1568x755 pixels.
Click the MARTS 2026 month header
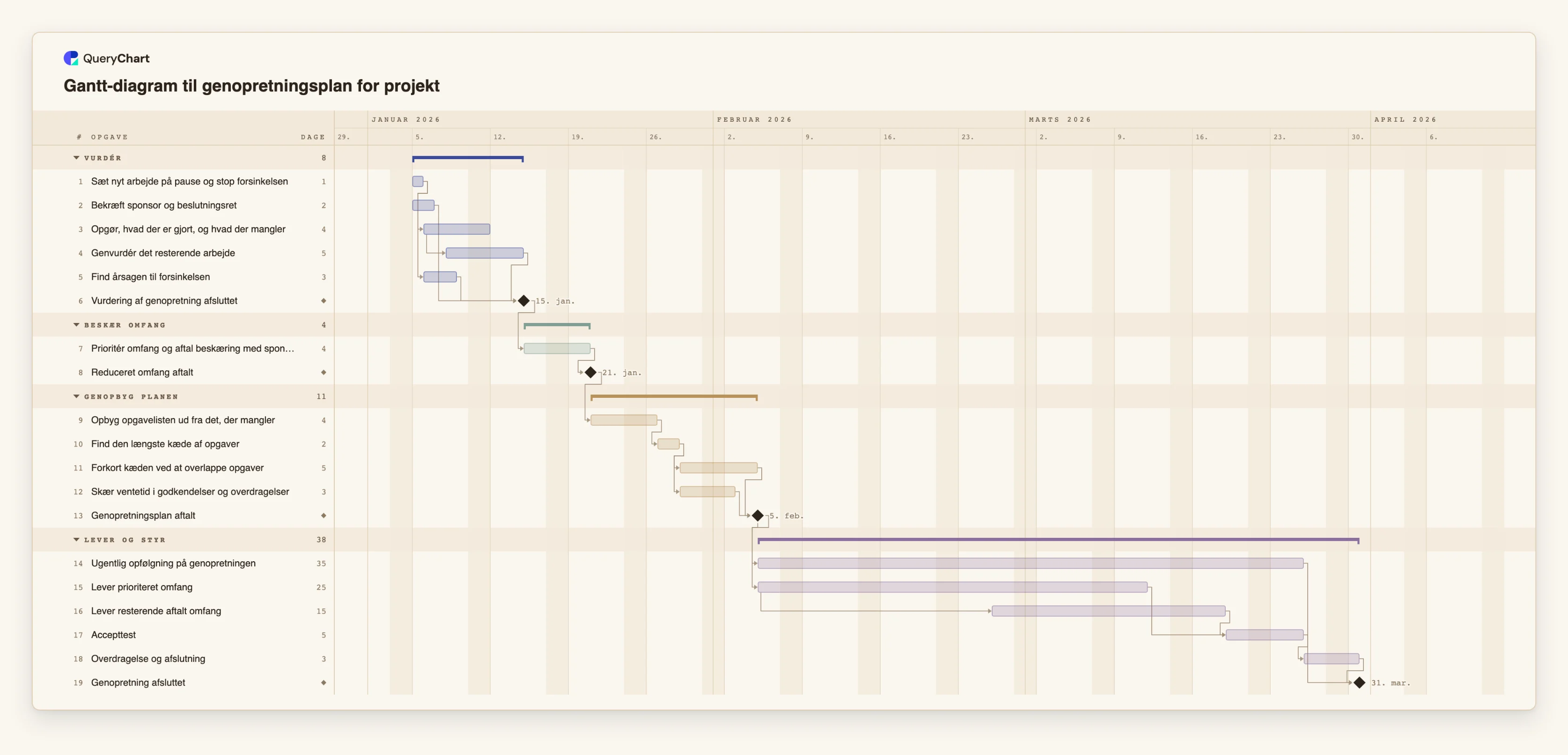pos(1060,120)
